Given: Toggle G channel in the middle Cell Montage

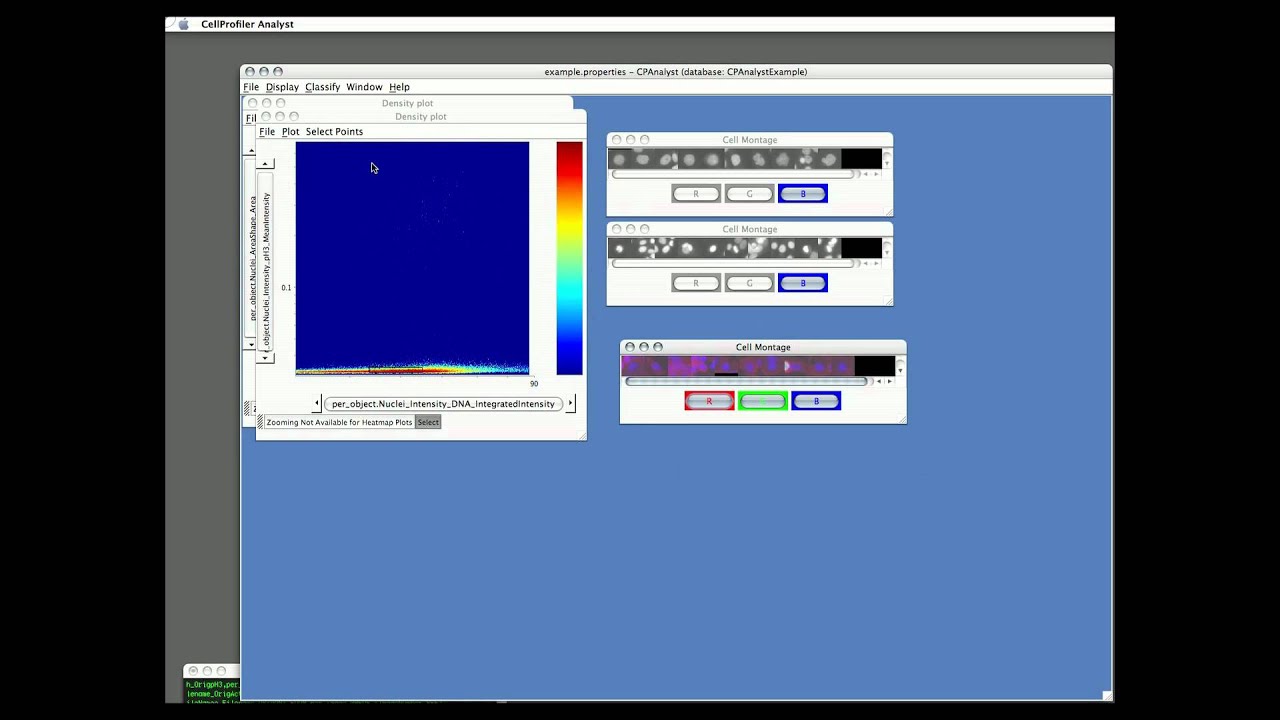Looking at the screenshot, I should click(x=749, y=283).
